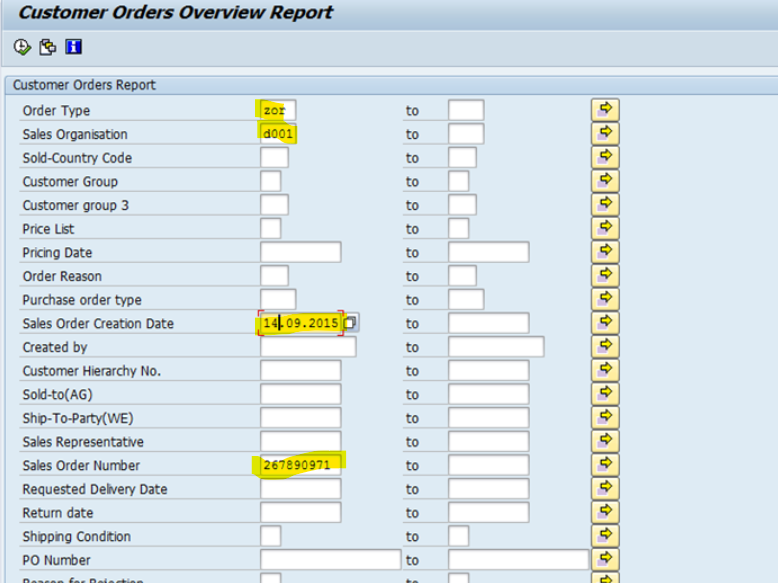
Task: Click the Get Variant toolbar icon
Action: tap(47, 47)
